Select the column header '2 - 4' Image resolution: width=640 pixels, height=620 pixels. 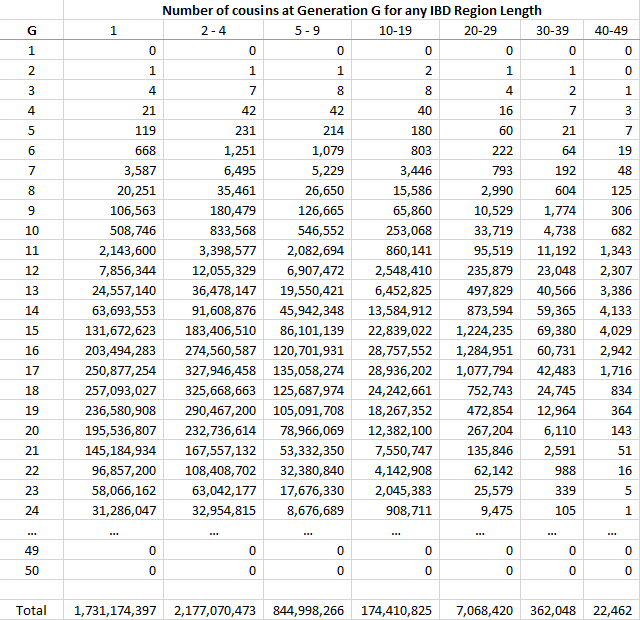coord(213,30)
